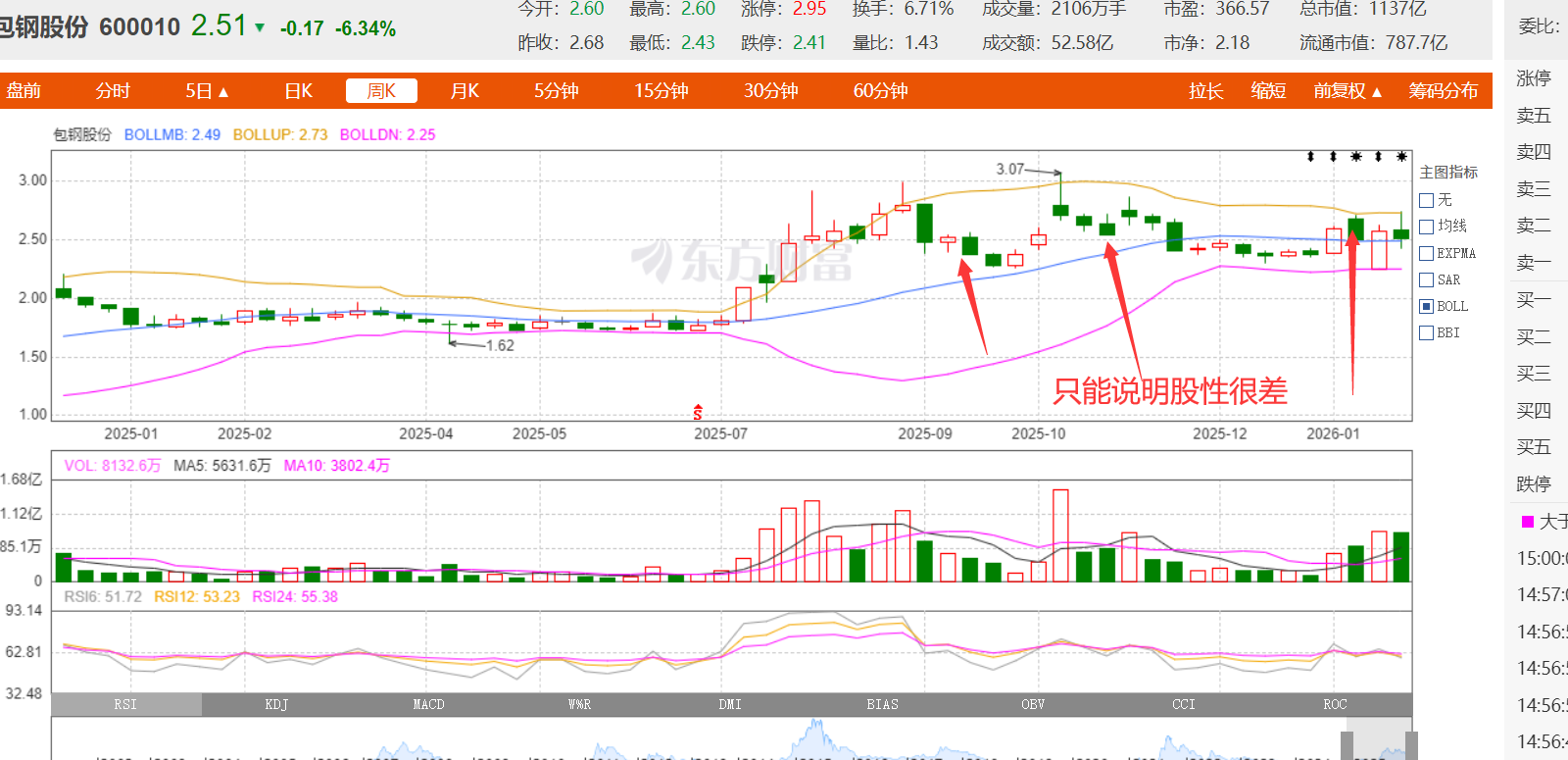Select the ROC sub-indicator tab
Screen dimensions: 1568x760
1335,704
